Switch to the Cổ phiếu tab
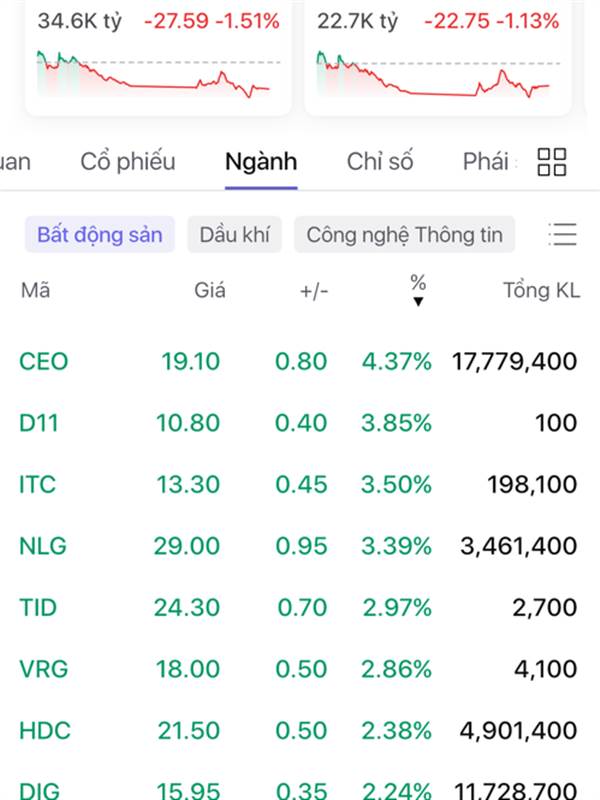The height and width of the screenshot is (800, 600). (128, 162)
